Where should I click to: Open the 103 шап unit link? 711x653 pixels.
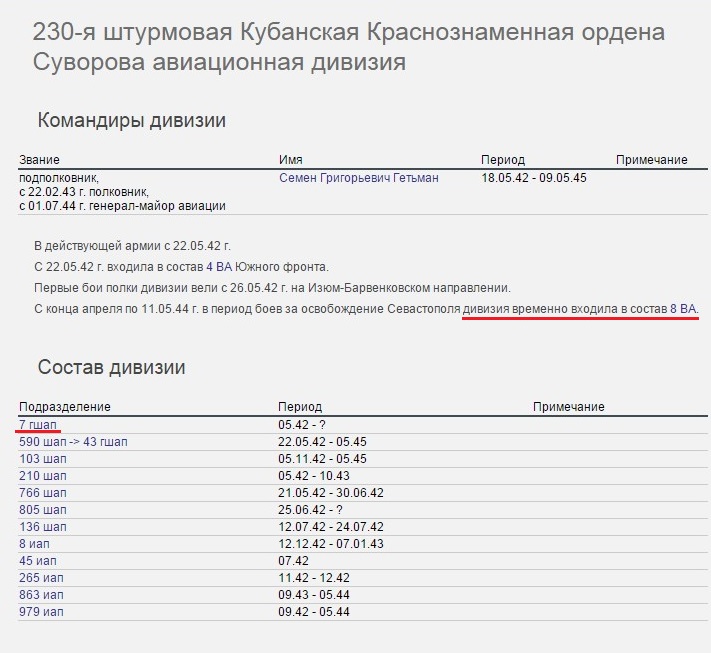[43, 459]
